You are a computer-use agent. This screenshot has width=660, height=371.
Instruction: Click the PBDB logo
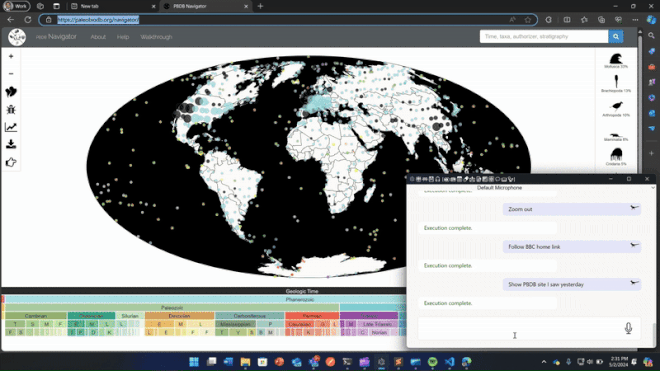coord(17,37)
